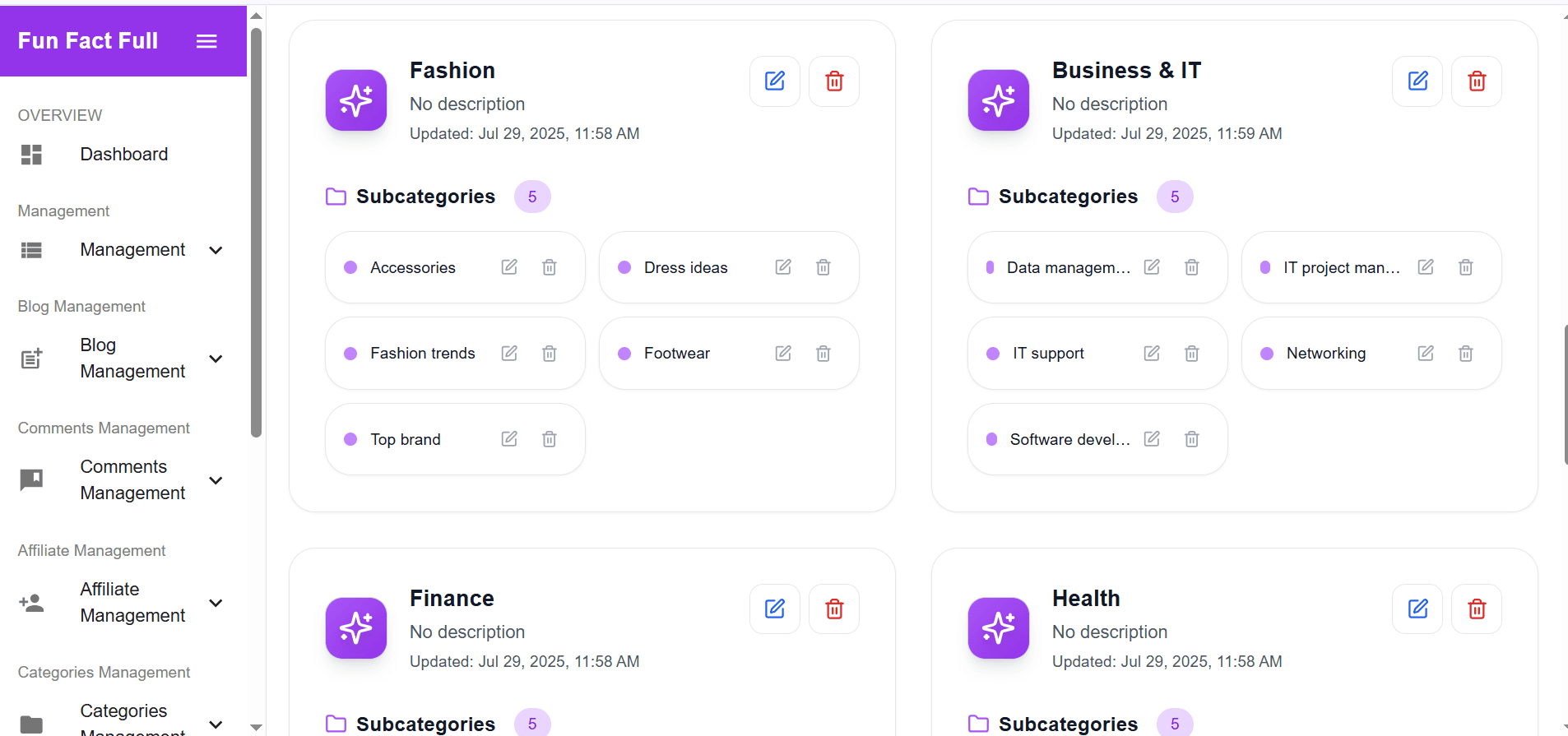Image resolution: width=1568 pixels, height=736 pixels.
Task: Edit the Fashion trends subcategory
Action: pyautogui.click(x=509, y=354)
